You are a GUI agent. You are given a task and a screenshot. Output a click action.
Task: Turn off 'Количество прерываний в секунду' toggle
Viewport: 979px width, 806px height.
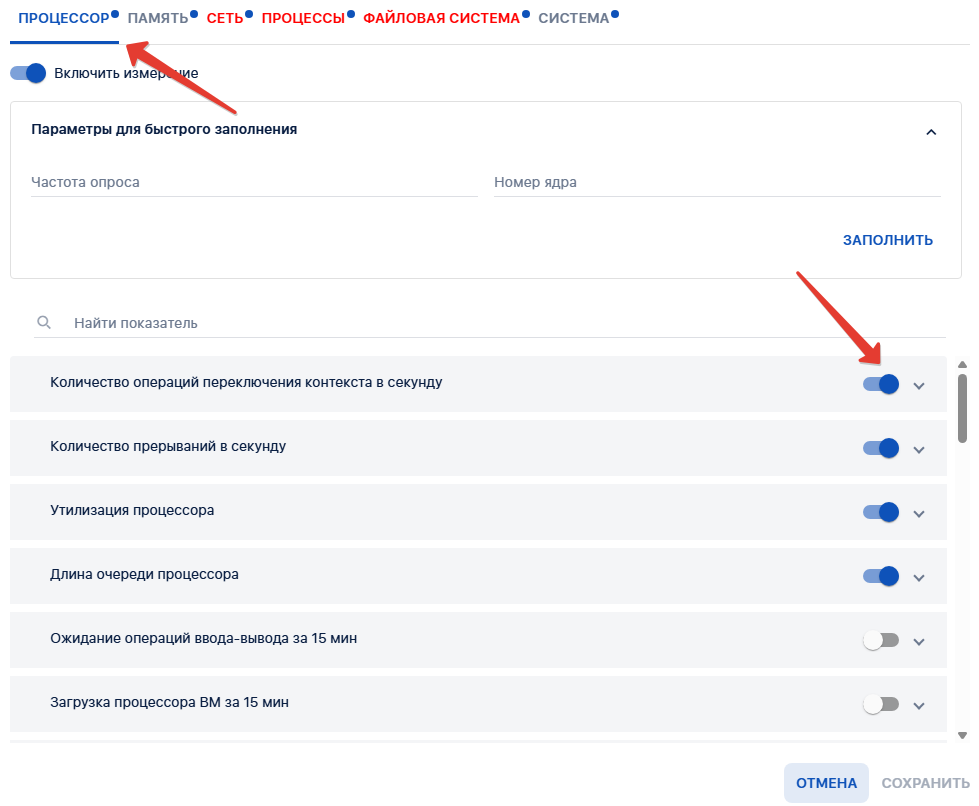881,448
